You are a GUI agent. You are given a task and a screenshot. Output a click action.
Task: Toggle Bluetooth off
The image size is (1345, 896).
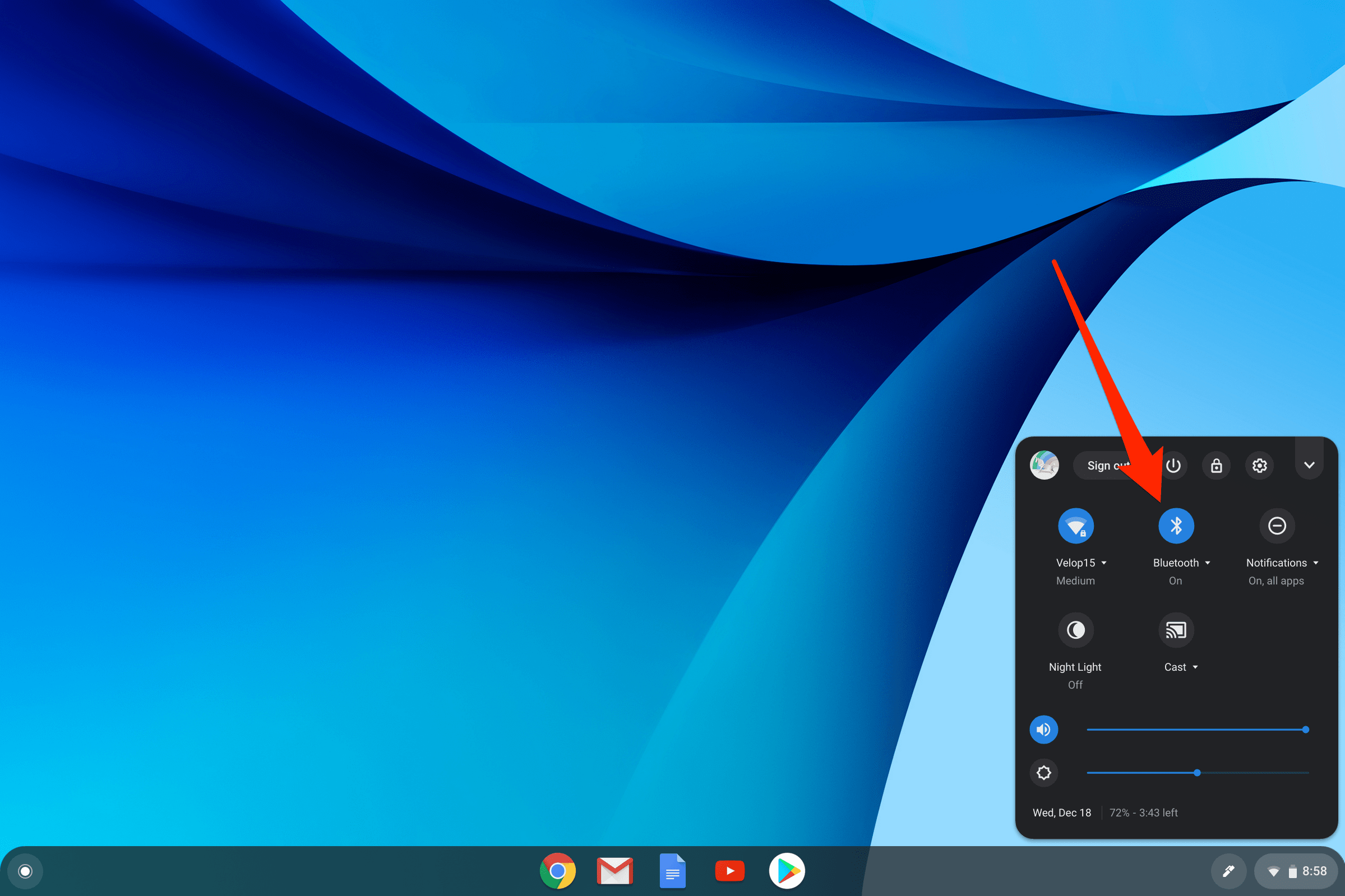[x=1176, y=526]
